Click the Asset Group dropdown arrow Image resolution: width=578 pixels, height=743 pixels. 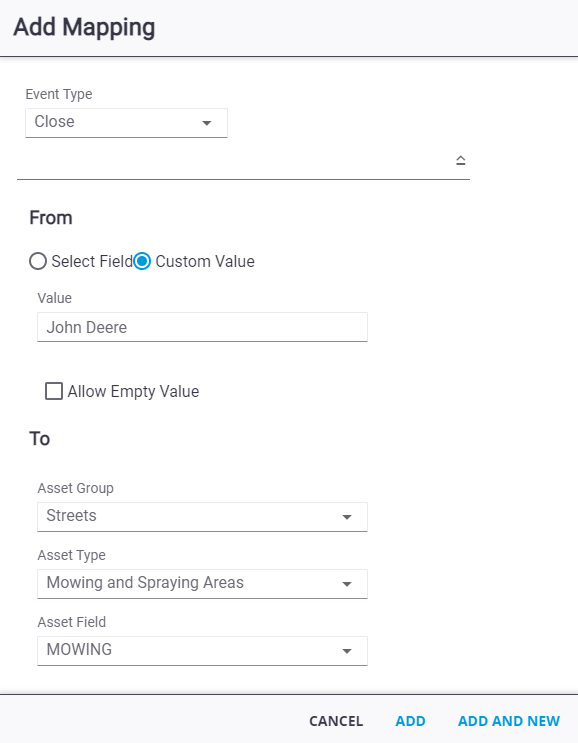pos(347,517)
